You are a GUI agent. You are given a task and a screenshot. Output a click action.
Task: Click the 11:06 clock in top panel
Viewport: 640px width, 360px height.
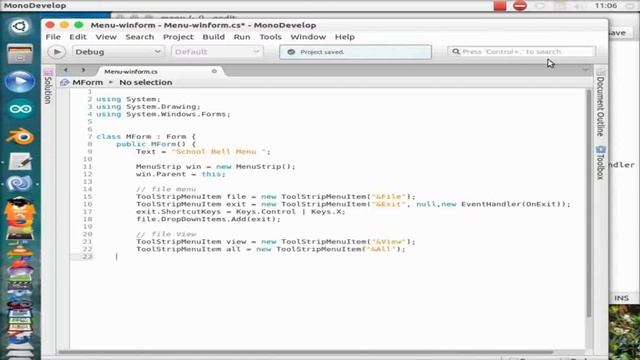coord(606,6)
